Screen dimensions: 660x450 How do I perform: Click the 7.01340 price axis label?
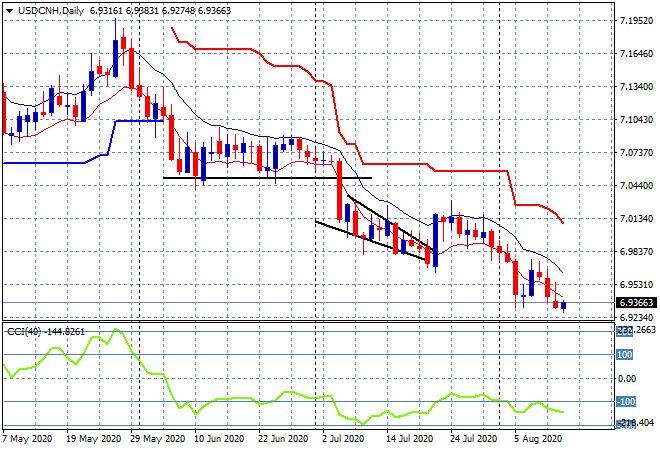[x=636, y=218]
